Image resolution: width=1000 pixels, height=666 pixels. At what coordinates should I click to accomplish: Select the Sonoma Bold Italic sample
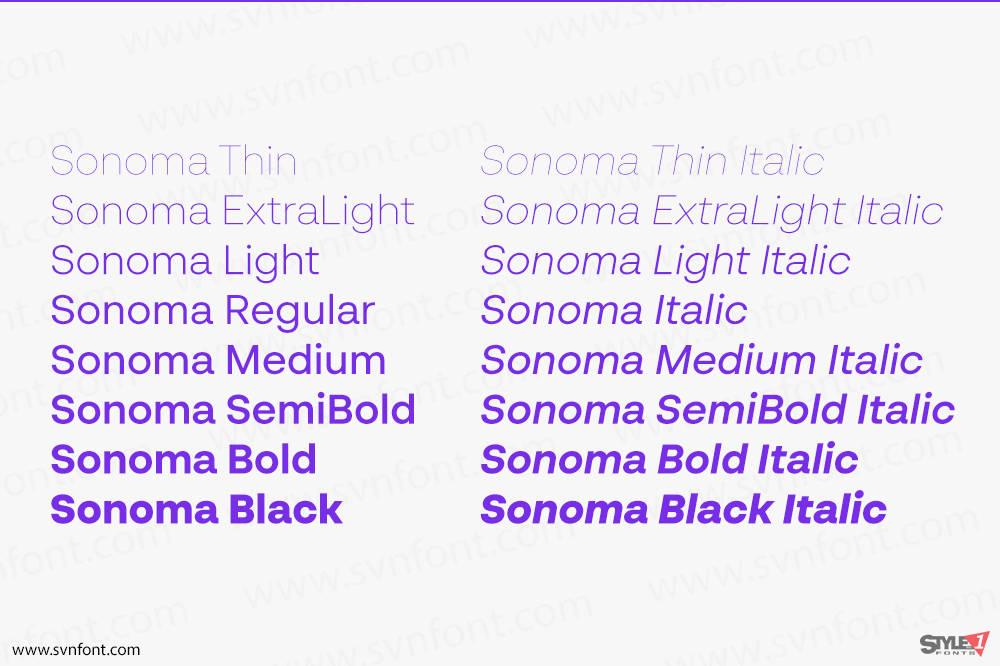pos(669,459)
